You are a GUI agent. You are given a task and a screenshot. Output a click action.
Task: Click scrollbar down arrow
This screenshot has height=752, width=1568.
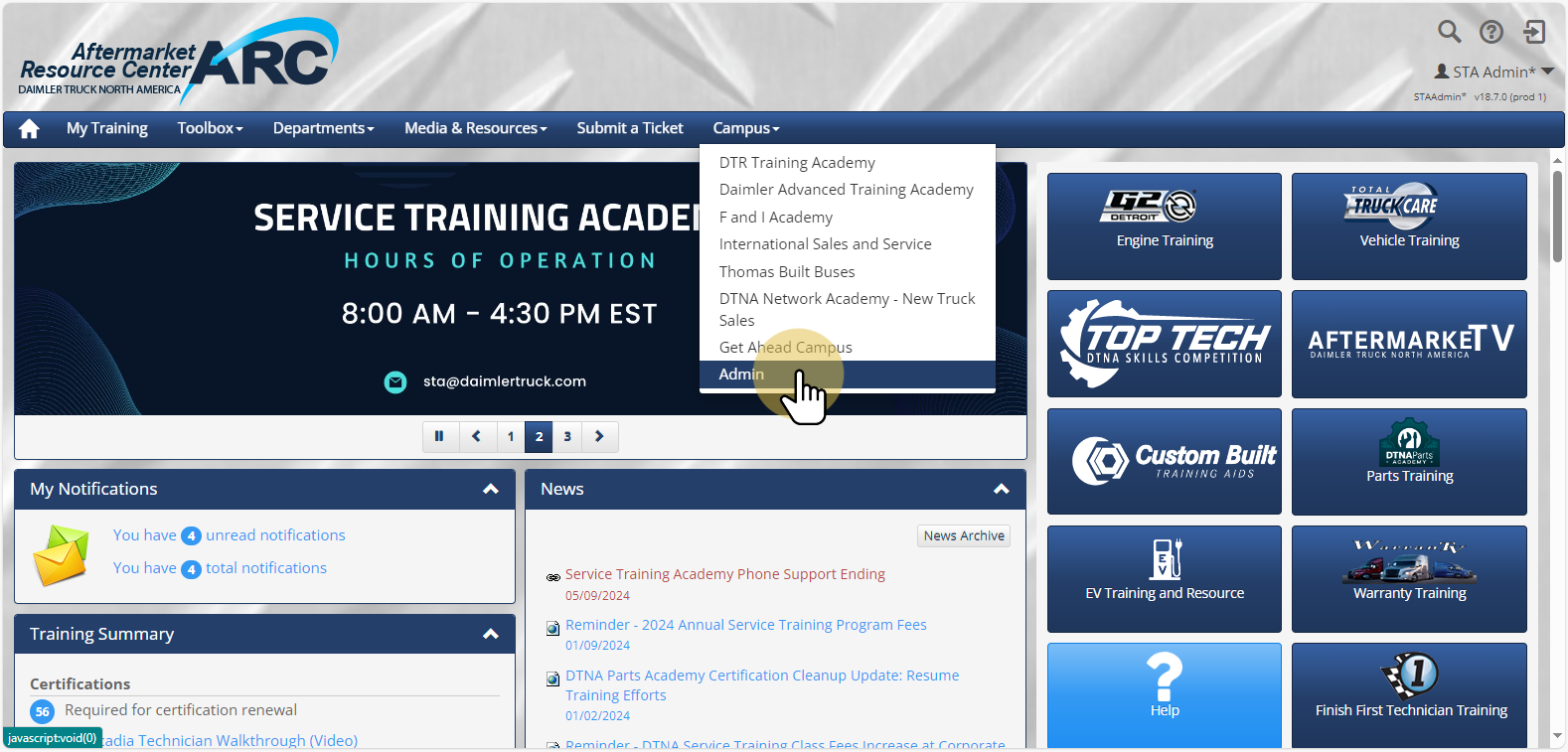tap(1557, 737)
